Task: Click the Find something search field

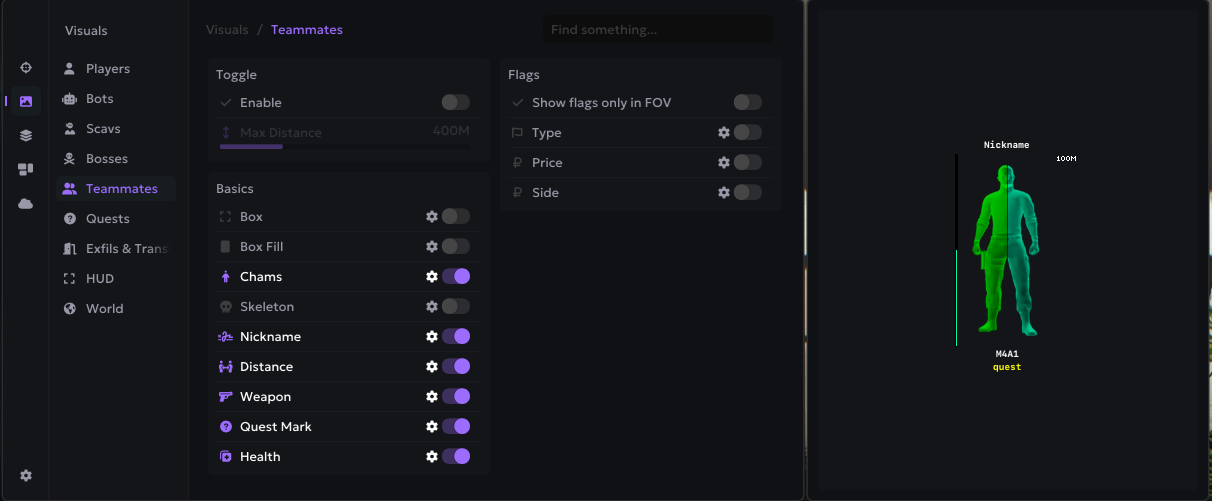Action: [x=657, y=30]
